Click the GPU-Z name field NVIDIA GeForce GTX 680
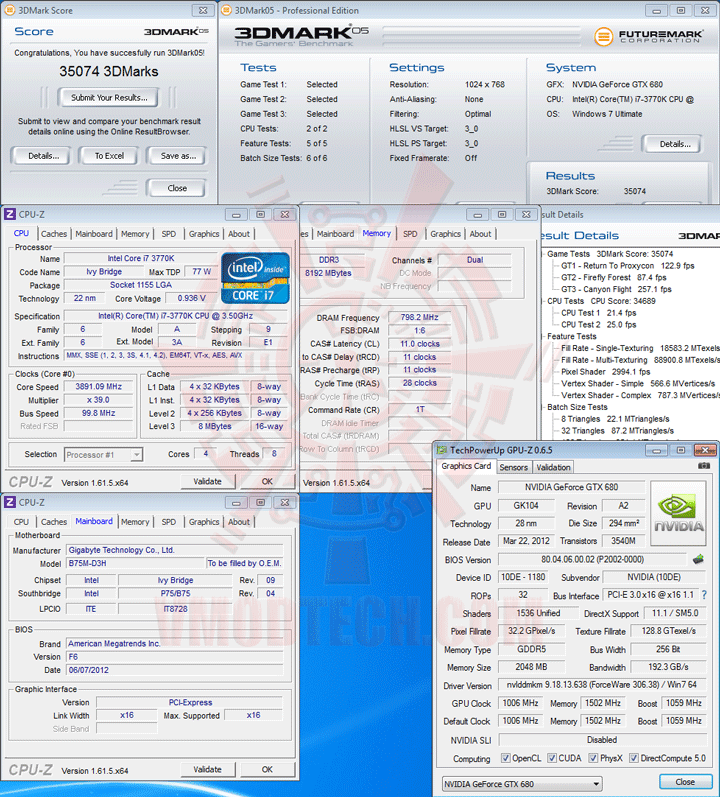 coord(572,487)
